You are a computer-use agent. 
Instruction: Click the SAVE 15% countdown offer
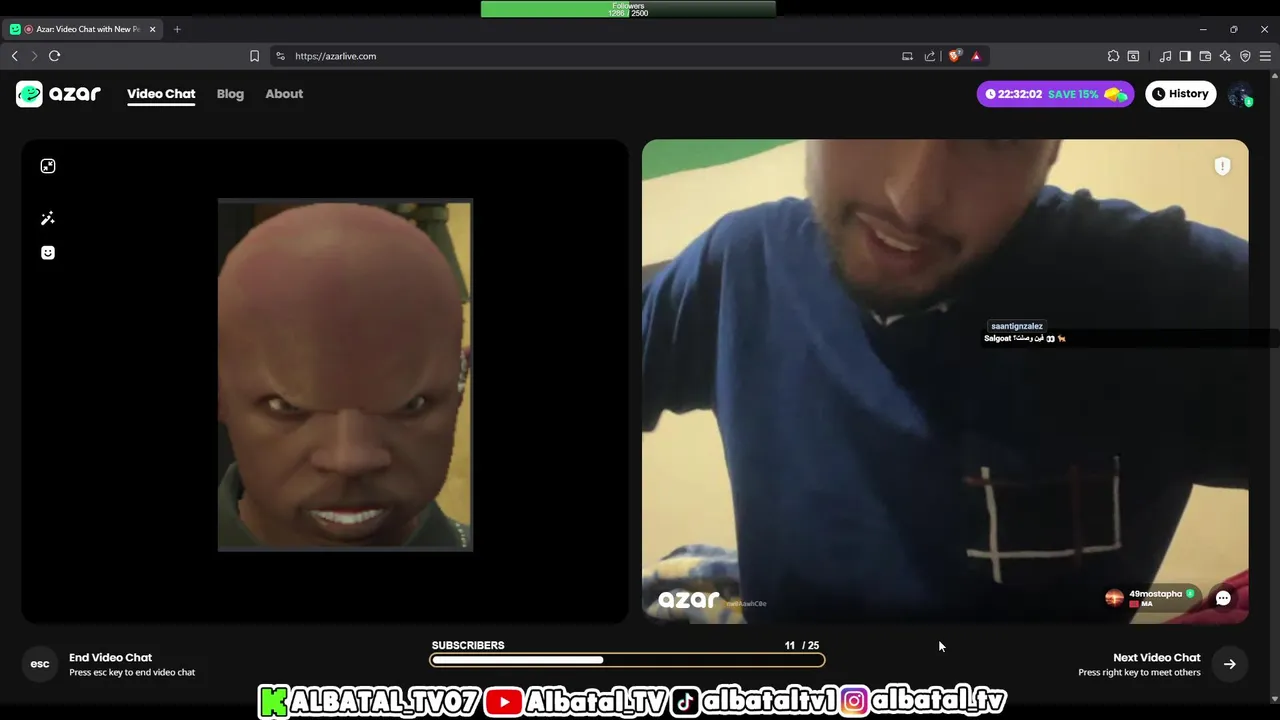[x=1055, y=94]
